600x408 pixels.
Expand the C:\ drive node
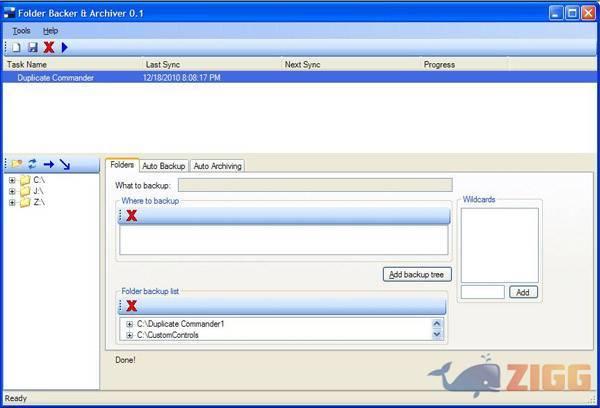[12, 180]
